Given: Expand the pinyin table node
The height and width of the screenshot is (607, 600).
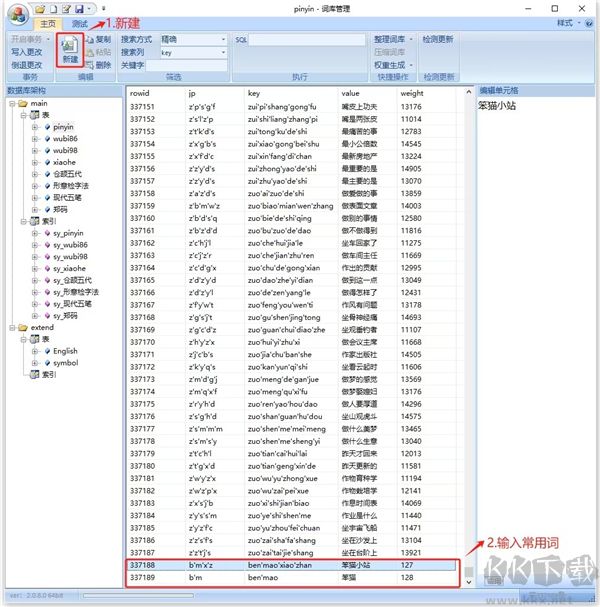Looking at the screenshot, I should 35,127.
